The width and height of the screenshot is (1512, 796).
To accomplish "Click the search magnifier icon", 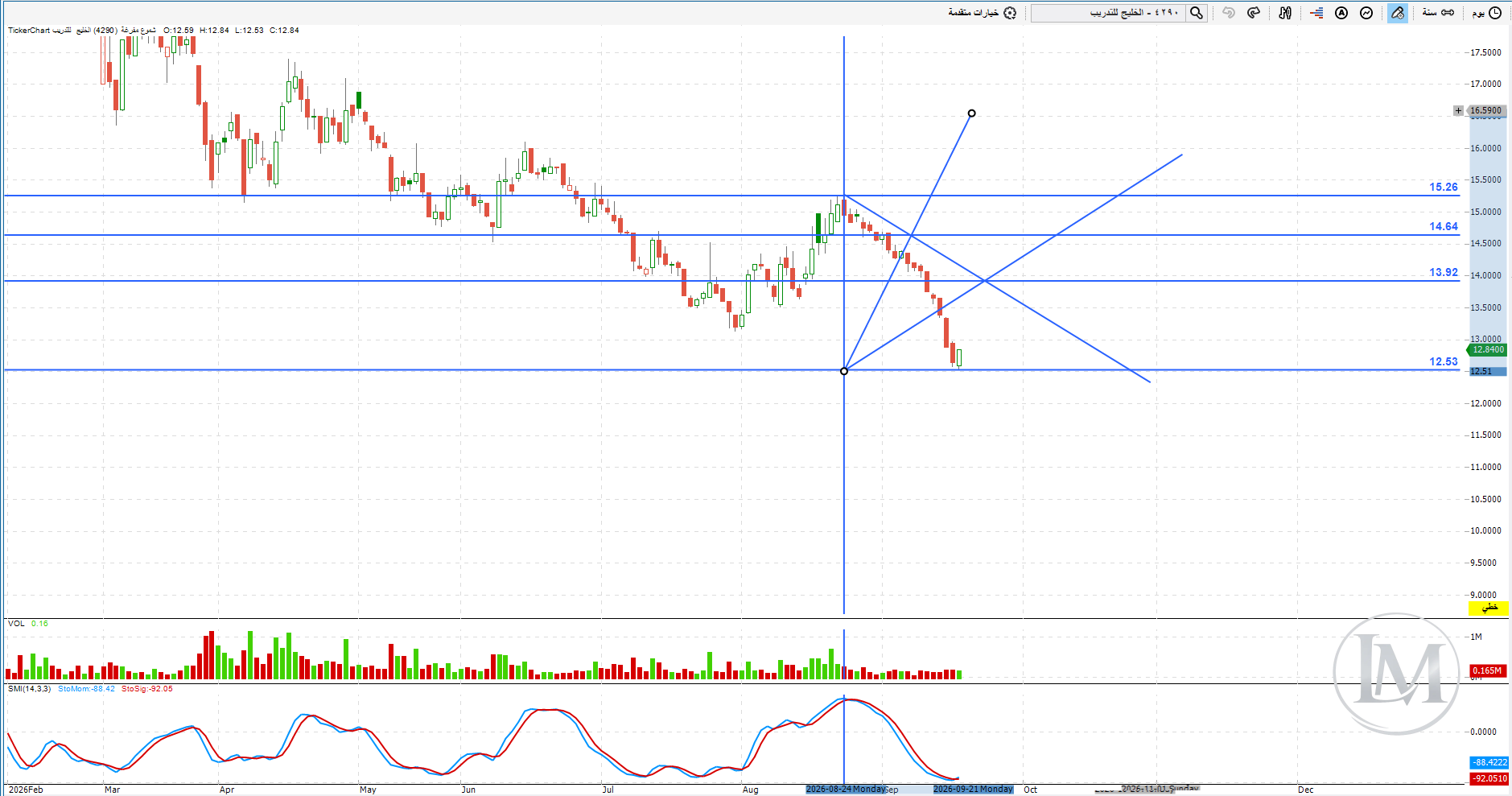I will [x=1197, y=13].
